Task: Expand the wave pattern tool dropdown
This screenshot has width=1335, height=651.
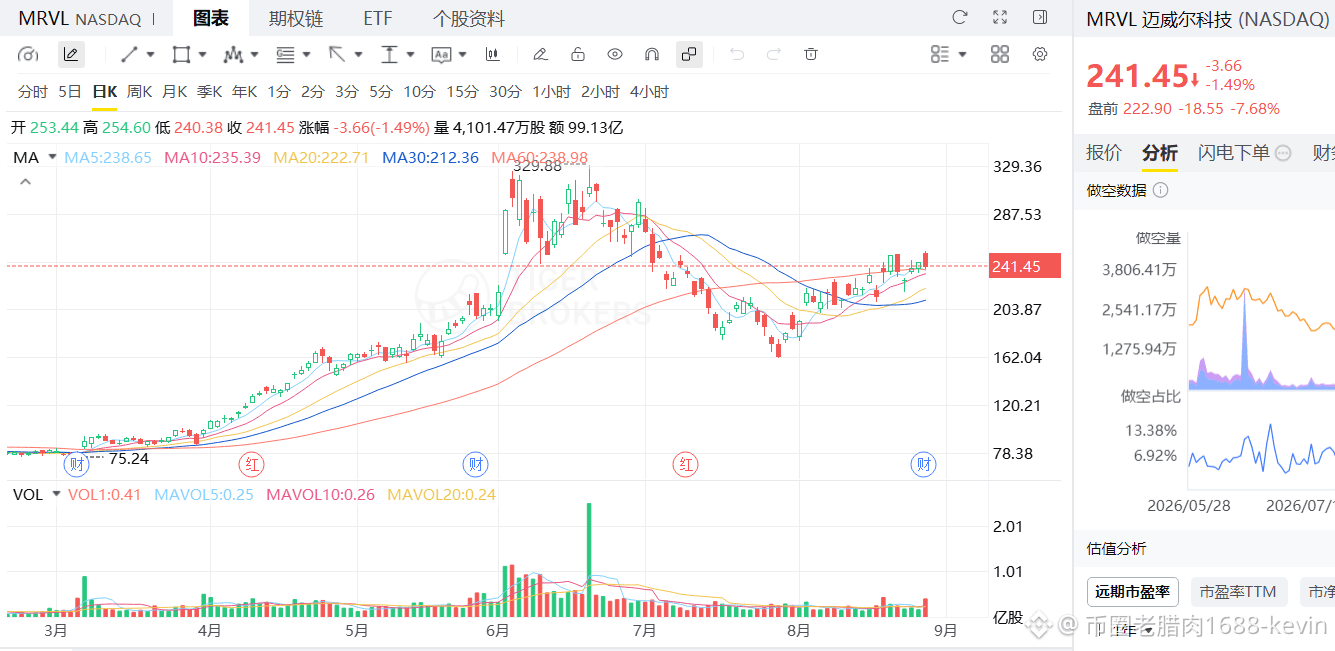Action: pyautogui.click(x=255, y=54)
